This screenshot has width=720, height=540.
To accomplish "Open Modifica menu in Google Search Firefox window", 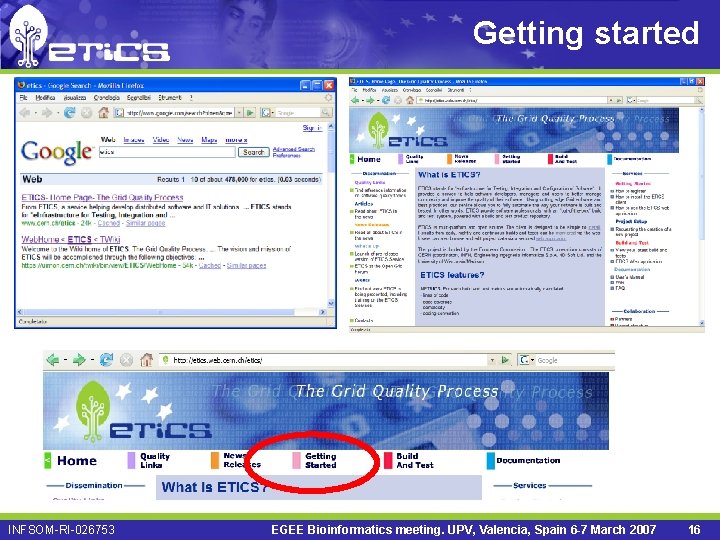I will (45, 98).
